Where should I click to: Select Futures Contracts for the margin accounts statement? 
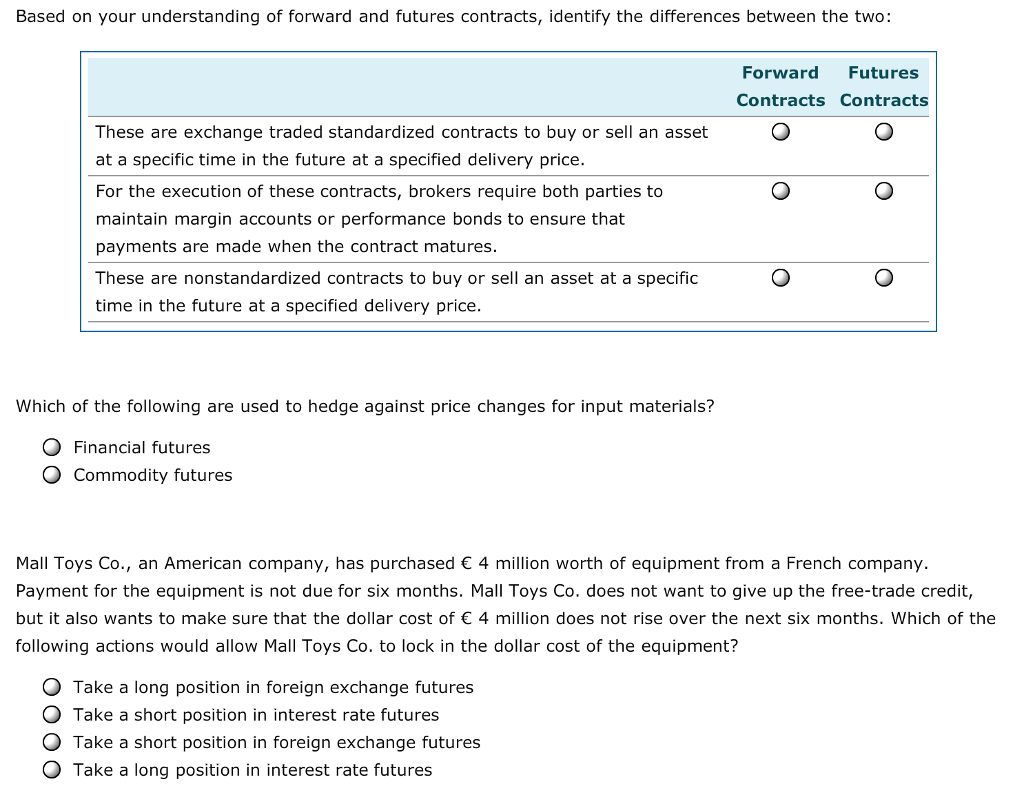tap(883, 191)
